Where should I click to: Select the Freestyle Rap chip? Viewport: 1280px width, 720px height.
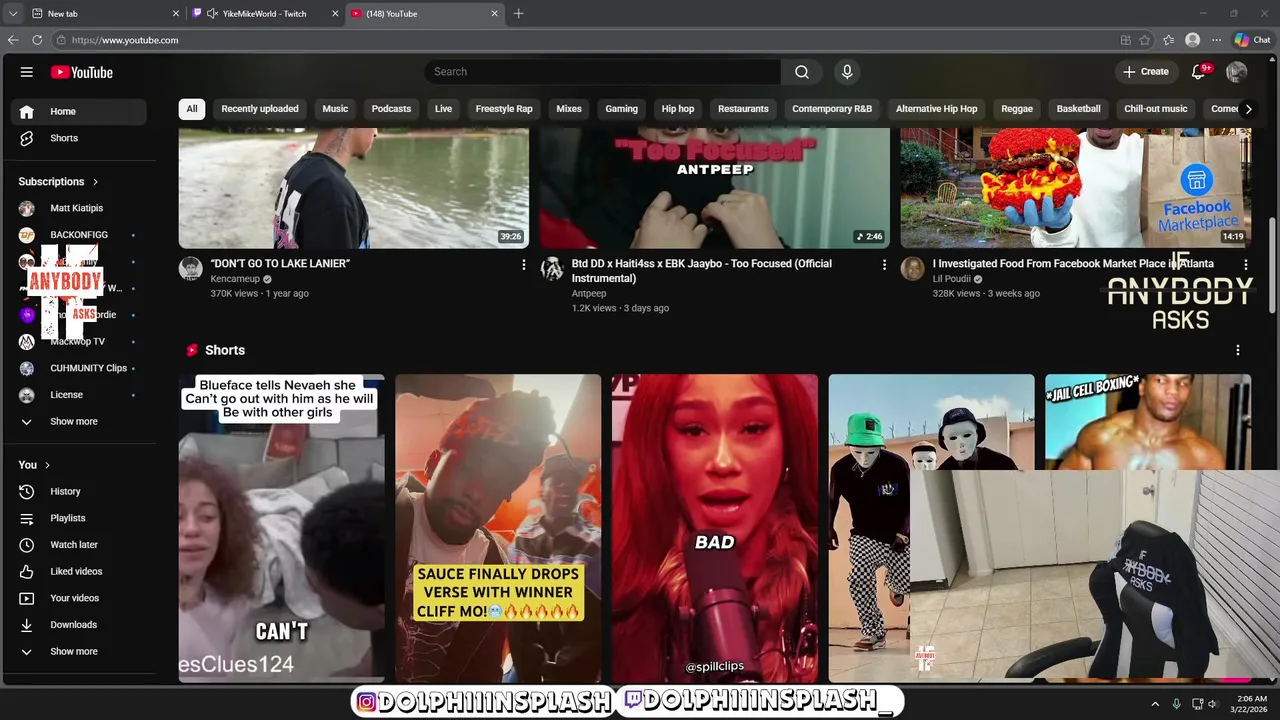coord(504,109)
